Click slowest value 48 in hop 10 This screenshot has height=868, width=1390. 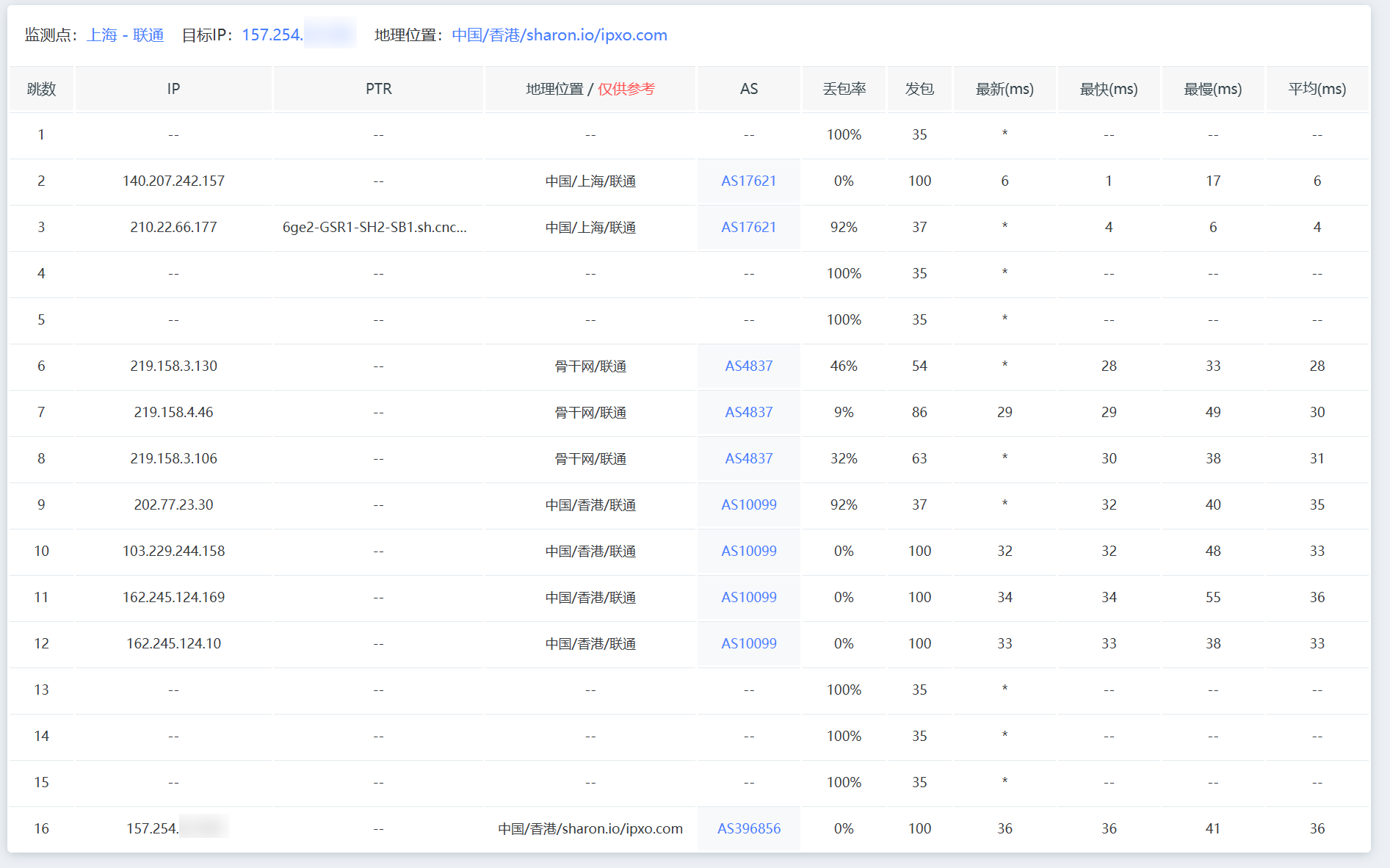tap(1213, 551)
